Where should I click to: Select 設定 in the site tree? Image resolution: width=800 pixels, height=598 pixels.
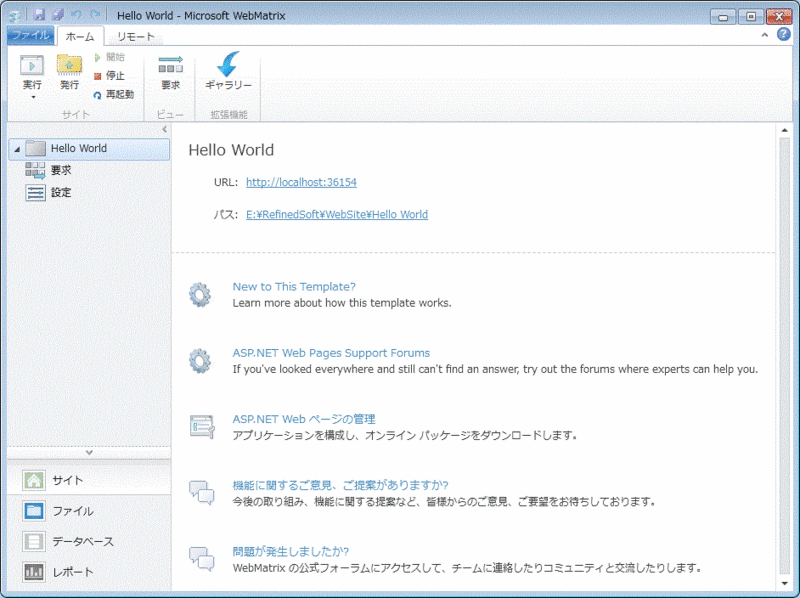[x=49, y=192]
